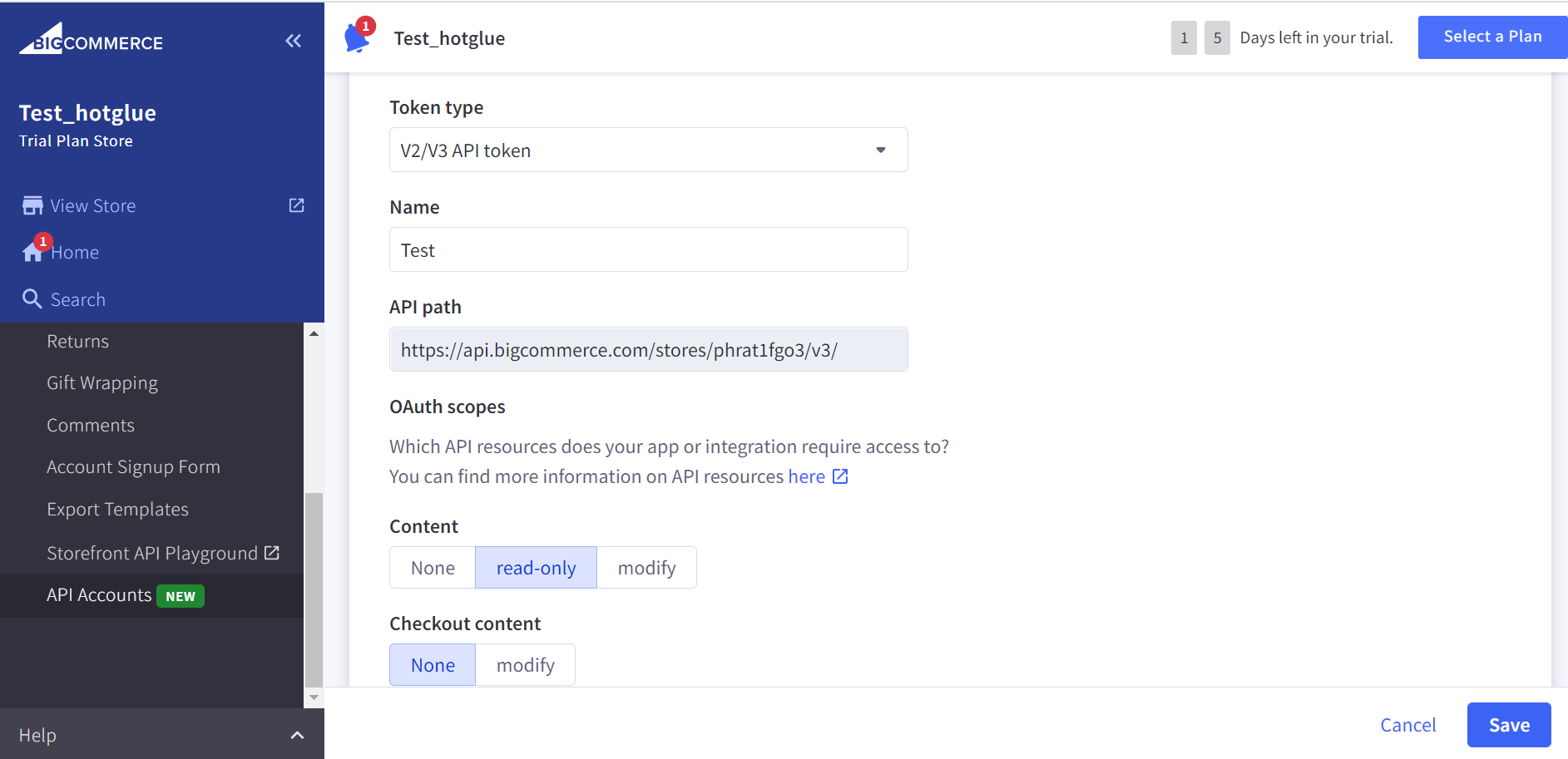1568x759 pixels.
Task: Collapse the sidebar with double chevron
Action: click(x=293, y=41)
